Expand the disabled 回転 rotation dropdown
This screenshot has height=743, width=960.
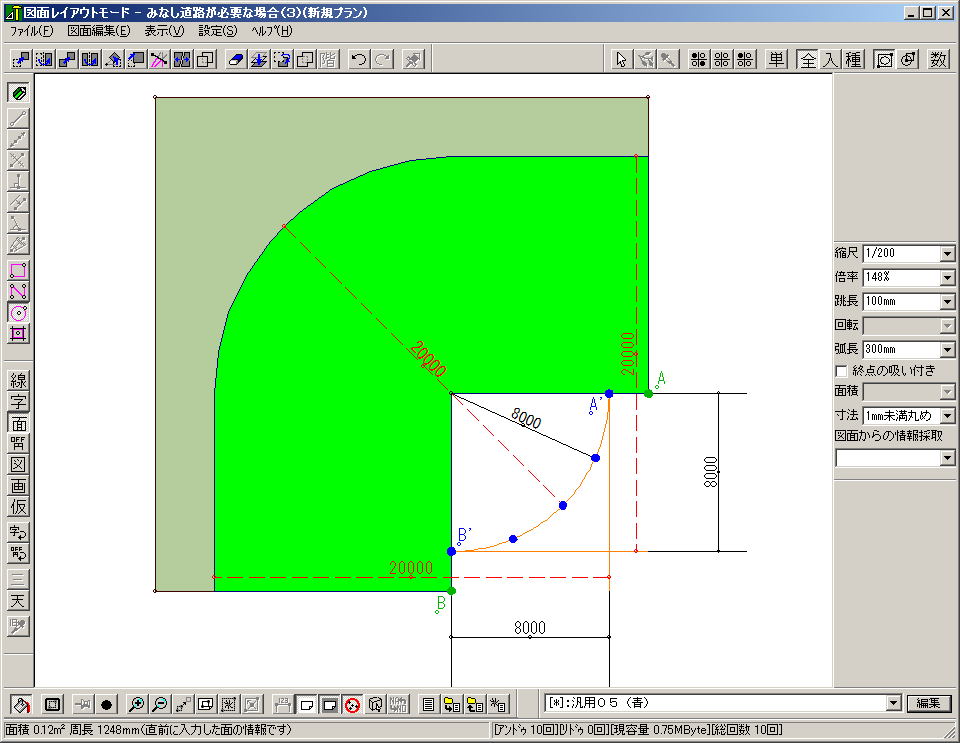point(947,326)
